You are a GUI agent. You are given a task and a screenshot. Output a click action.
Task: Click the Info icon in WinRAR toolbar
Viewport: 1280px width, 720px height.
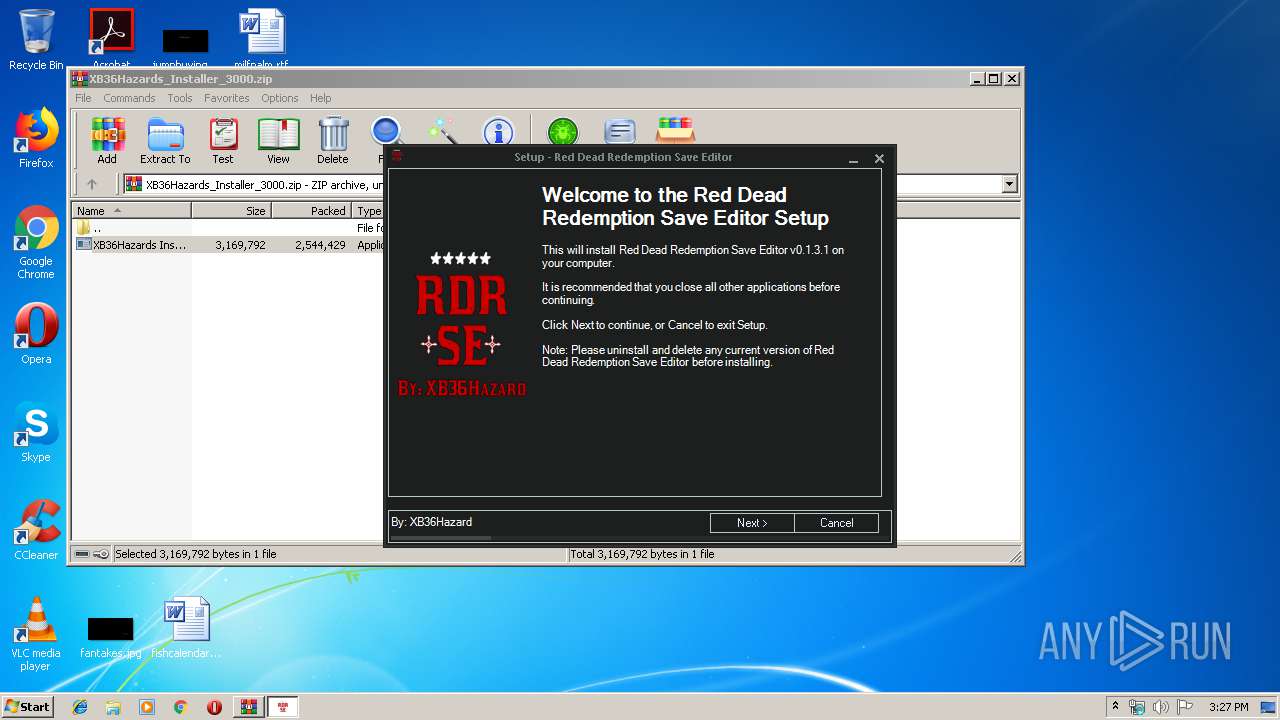[498, 131]
